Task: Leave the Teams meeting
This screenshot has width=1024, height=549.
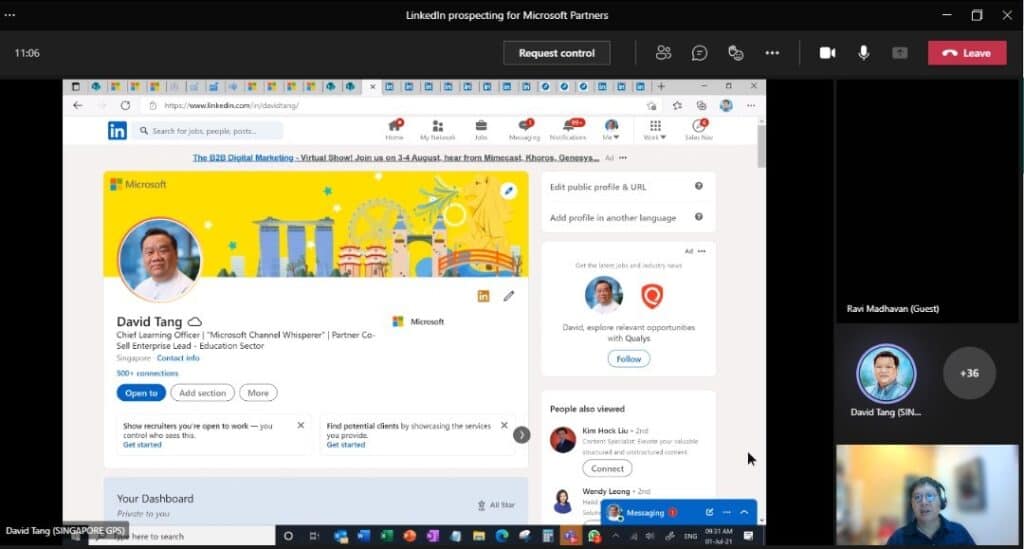Action: click(966, 53)
